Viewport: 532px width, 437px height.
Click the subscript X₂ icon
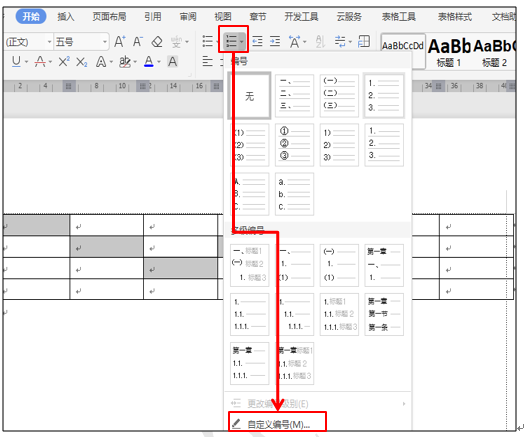click(x=81, y=62)
